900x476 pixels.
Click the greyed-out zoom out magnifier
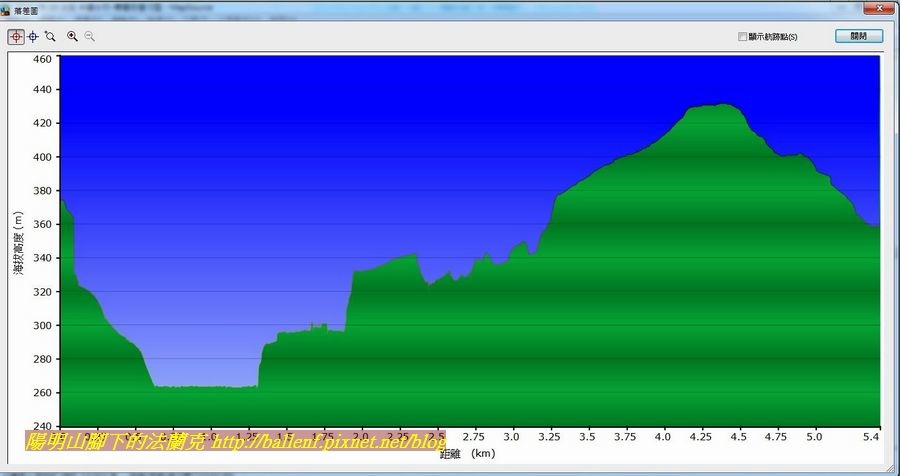pos(90,37)
